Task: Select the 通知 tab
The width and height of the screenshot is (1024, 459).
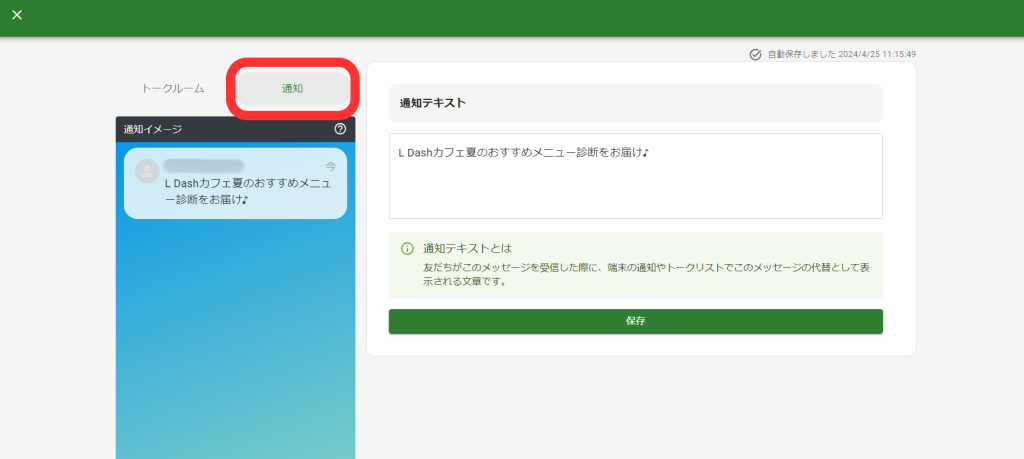Action: (x=292, y=89)
